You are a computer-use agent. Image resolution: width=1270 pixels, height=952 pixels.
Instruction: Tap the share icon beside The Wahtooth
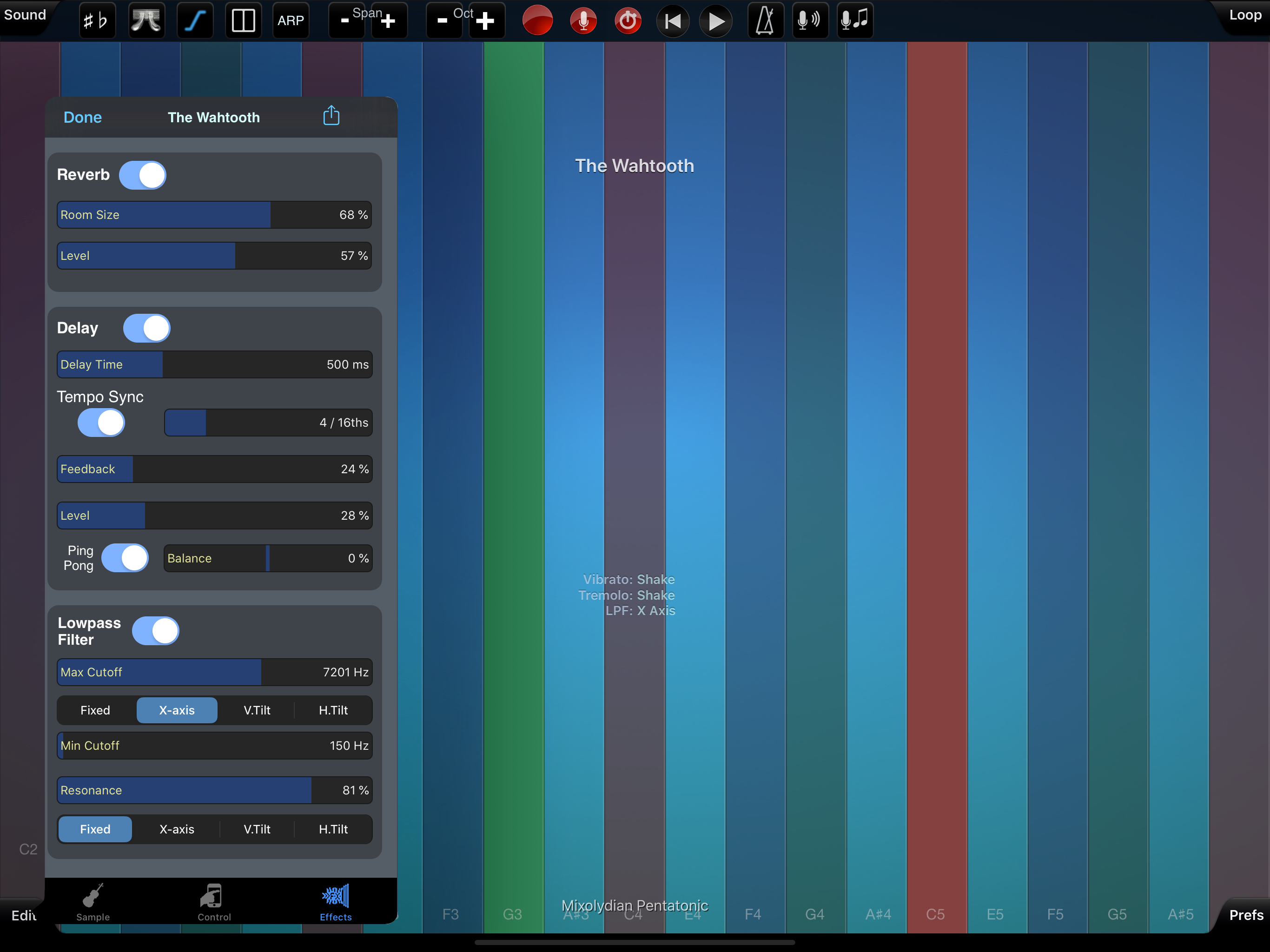[331, 116]
